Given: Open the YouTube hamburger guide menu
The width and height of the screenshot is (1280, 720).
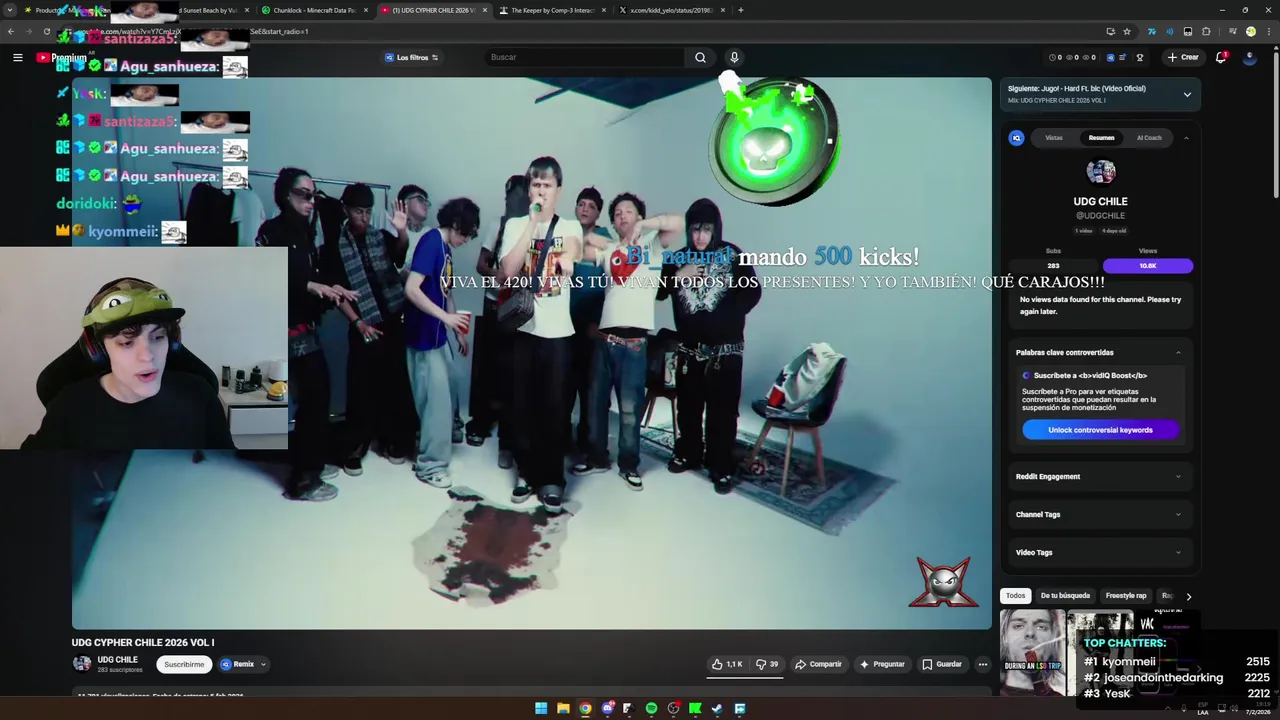Looking at the screenshot, I should pos(17,57).
